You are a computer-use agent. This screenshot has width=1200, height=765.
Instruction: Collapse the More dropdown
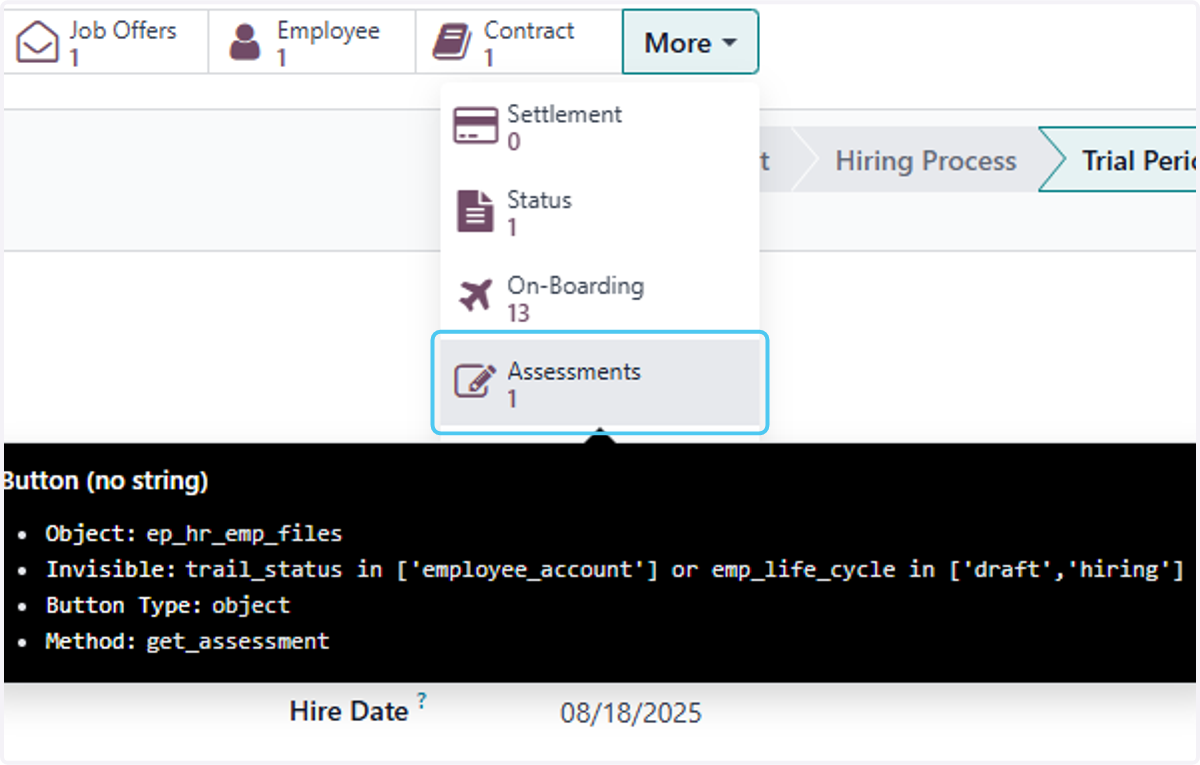pos(690,43)
